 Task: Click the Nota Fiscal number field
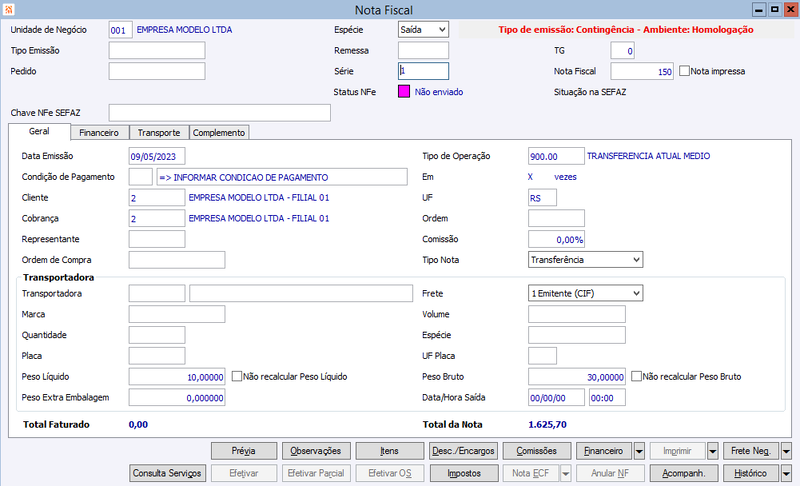pos(642,71)
